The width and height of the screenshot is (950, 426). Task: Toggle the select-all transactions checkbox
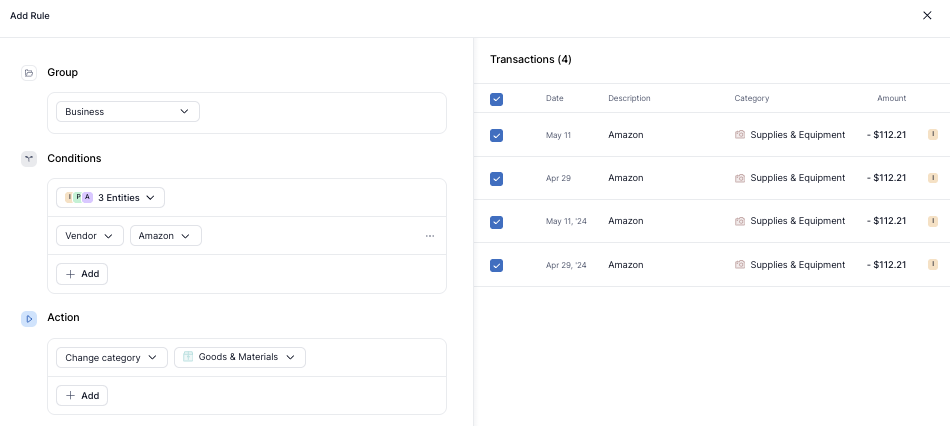[497, 99]
